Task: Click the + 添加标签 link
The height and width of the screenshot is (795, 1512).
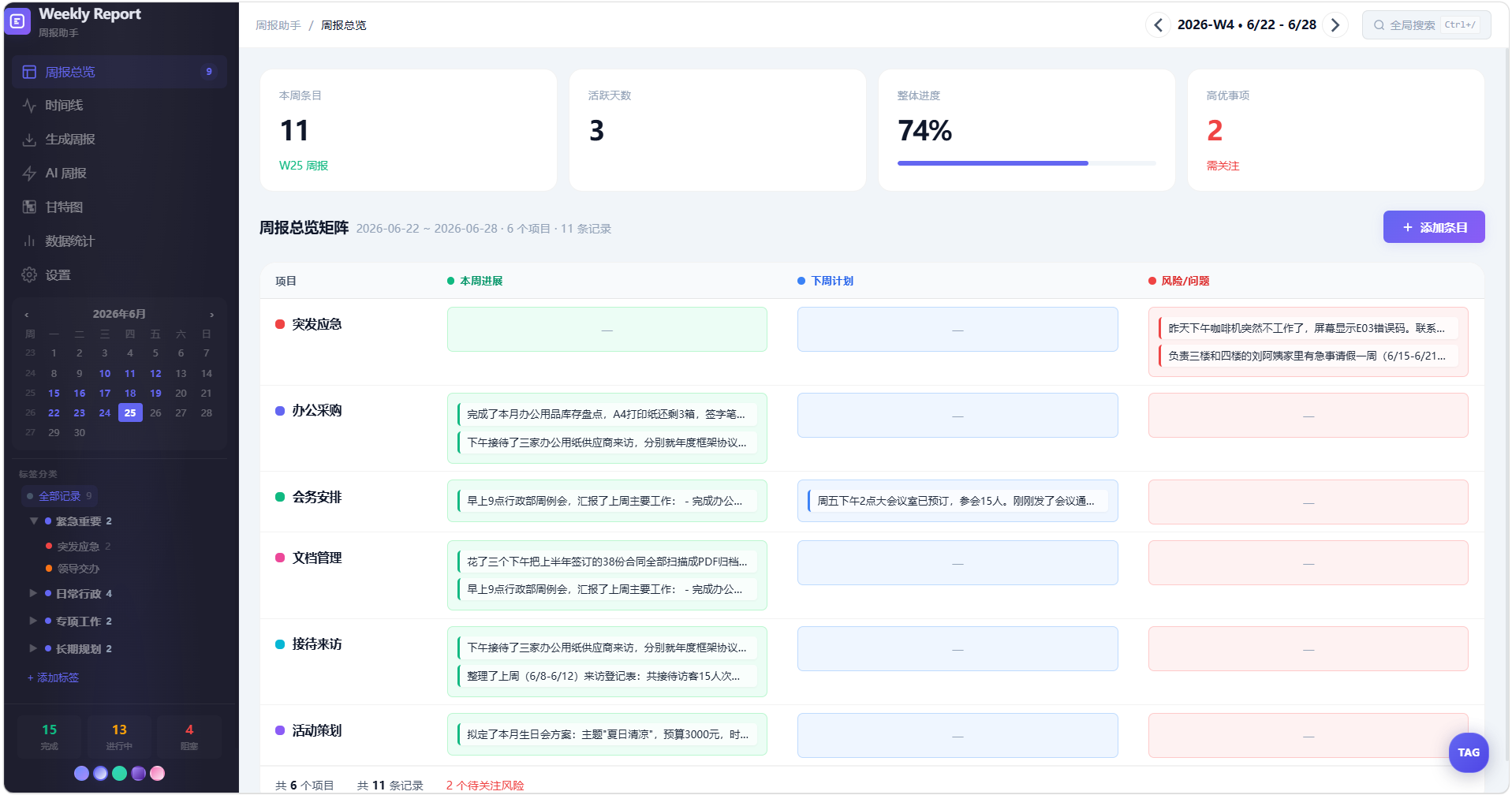Action: [x=53, y=677]
